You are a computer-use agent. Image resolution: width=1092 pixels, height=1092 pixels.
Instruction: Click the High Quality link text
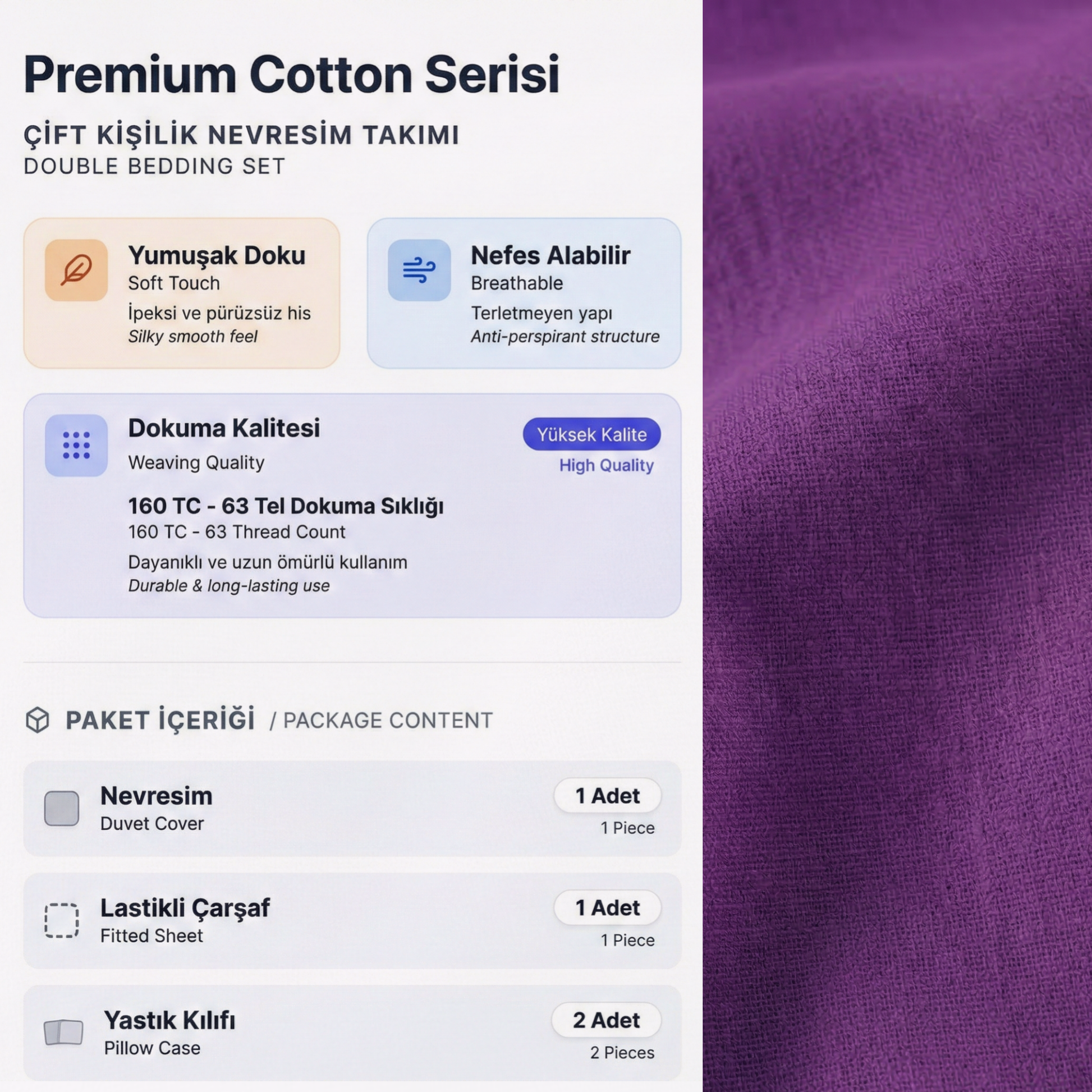606,465
